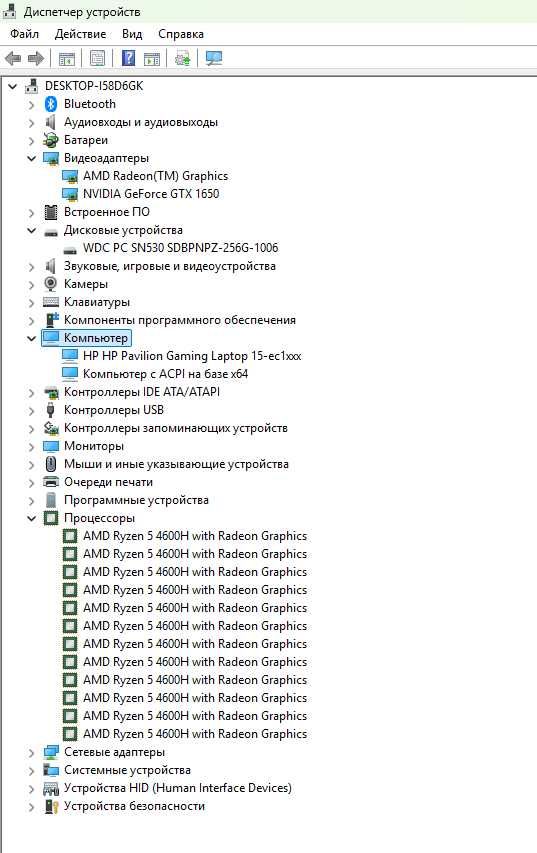Screen dimensions: 537x853
Task: Click the printer icon next to Очереди печати
Action: tap(51, 481)
